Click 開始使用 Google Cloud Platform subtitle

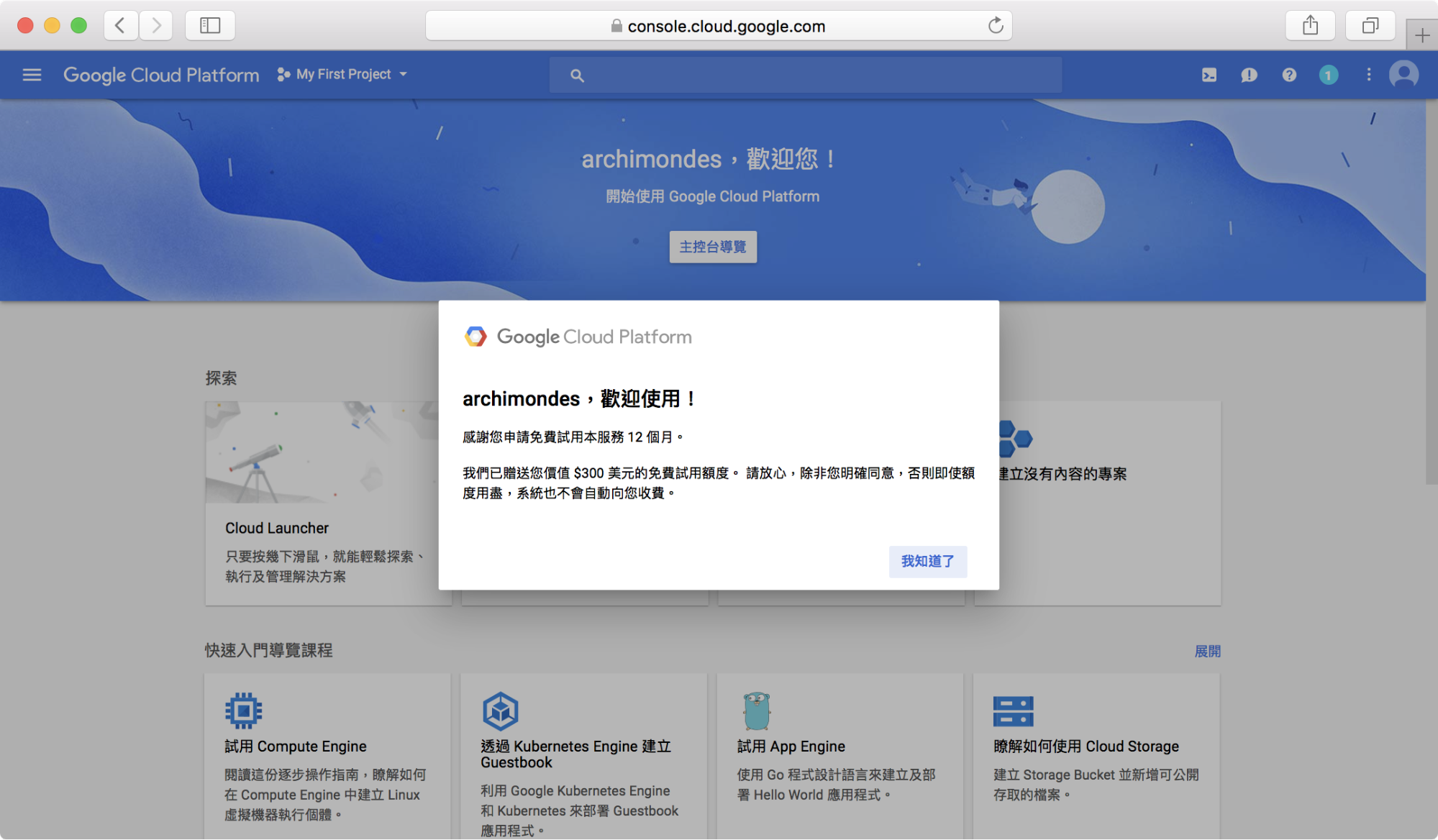pos(713,196)
